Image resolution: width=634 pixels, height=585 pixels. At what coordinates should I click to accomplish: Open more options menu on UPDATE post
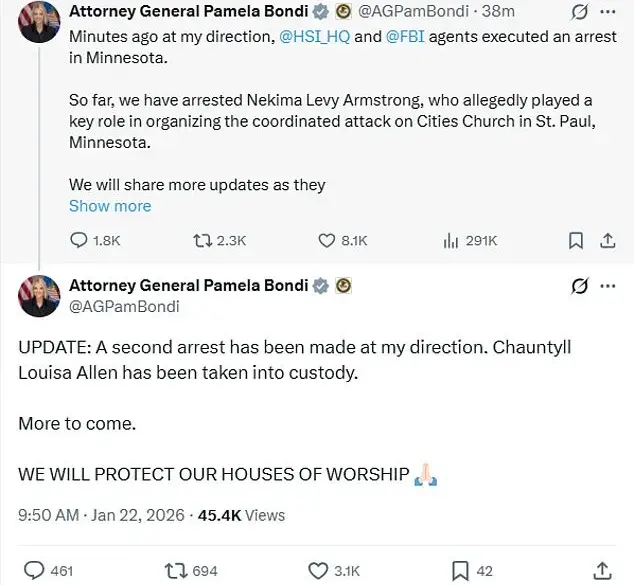607,286
